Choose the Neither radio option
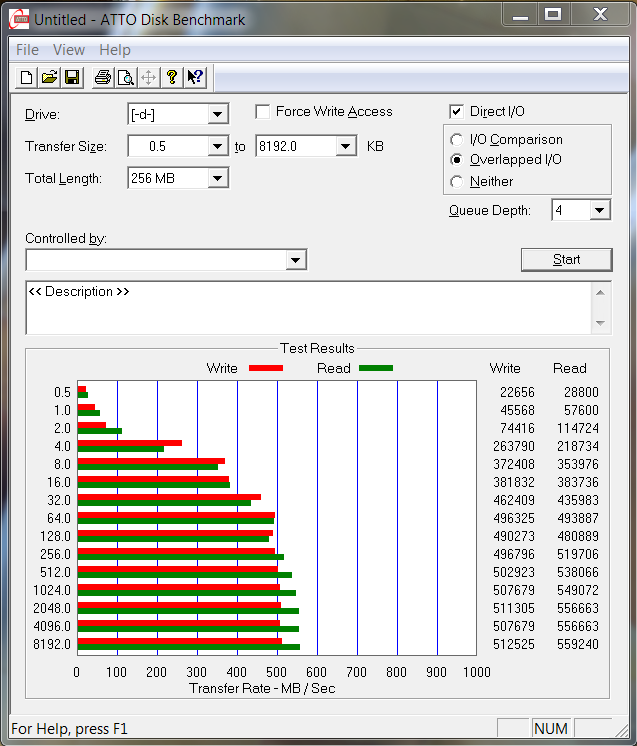 pyautogui.click(x=457, y=182)
